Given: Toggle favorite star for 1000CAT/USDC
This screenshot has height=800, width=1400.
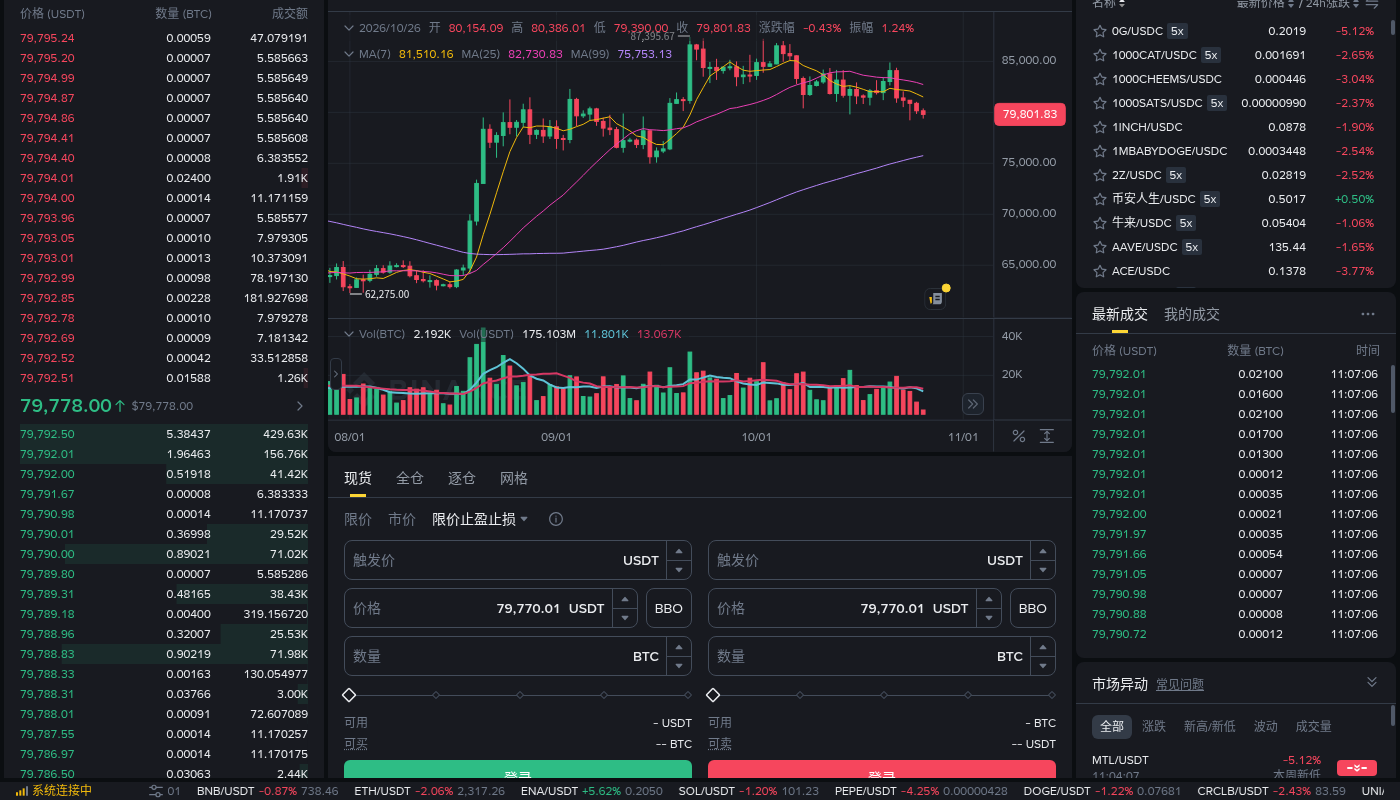Looking at the screenshot, I should tap(1099, 55).
